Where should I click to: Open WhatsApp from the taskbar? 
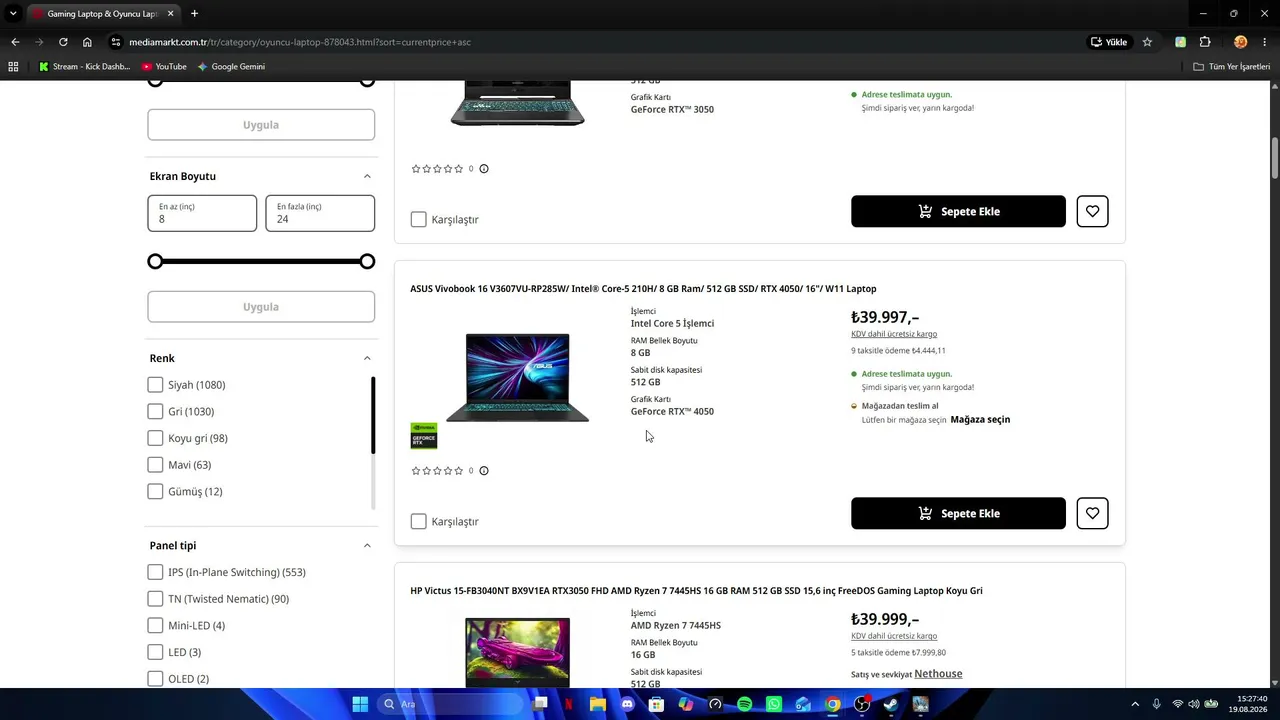click(x=774, y=704)
